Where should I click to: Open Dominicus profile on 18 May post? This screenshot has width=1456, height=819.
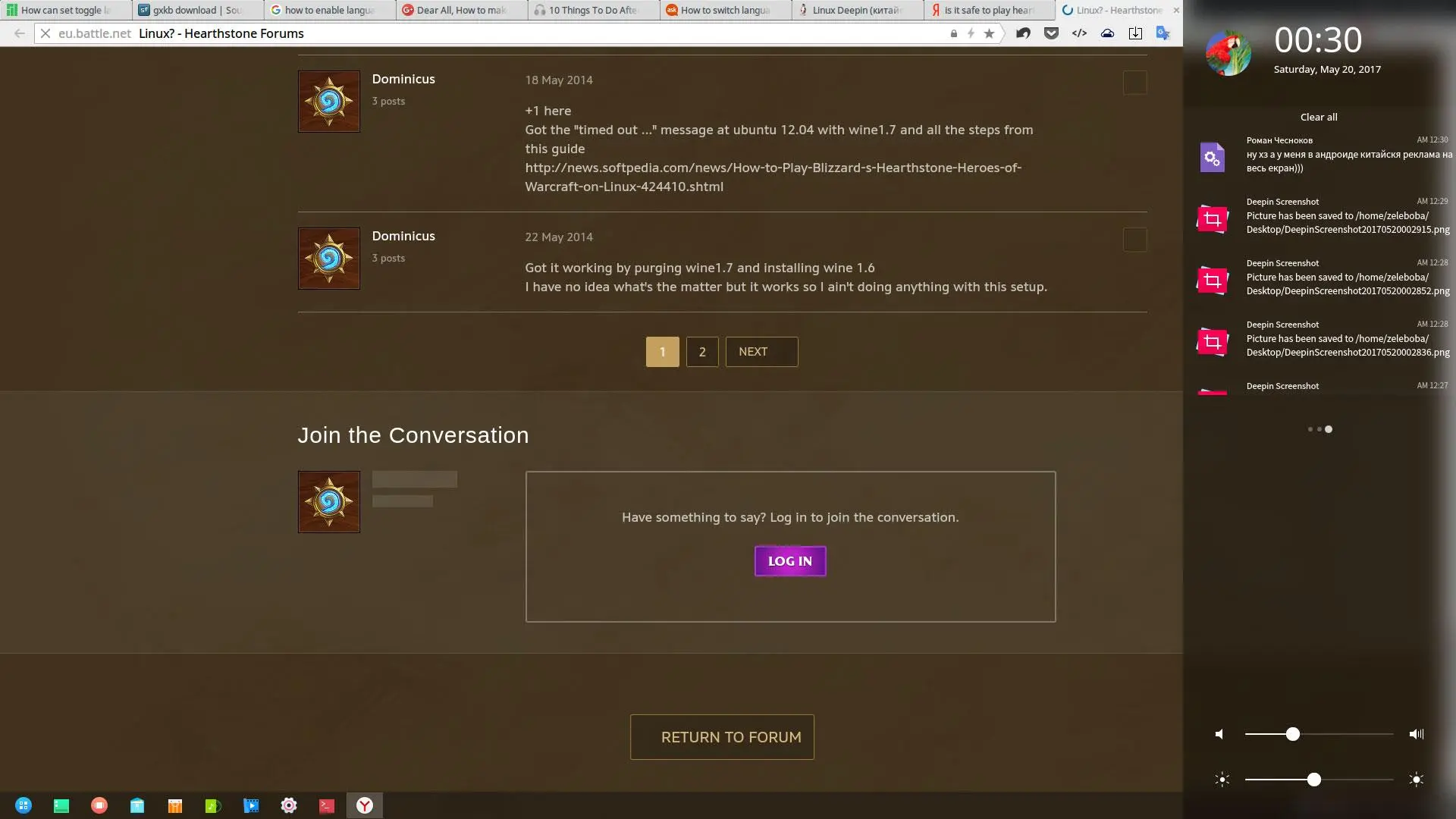pyautogui.click(x=403, y=79)
